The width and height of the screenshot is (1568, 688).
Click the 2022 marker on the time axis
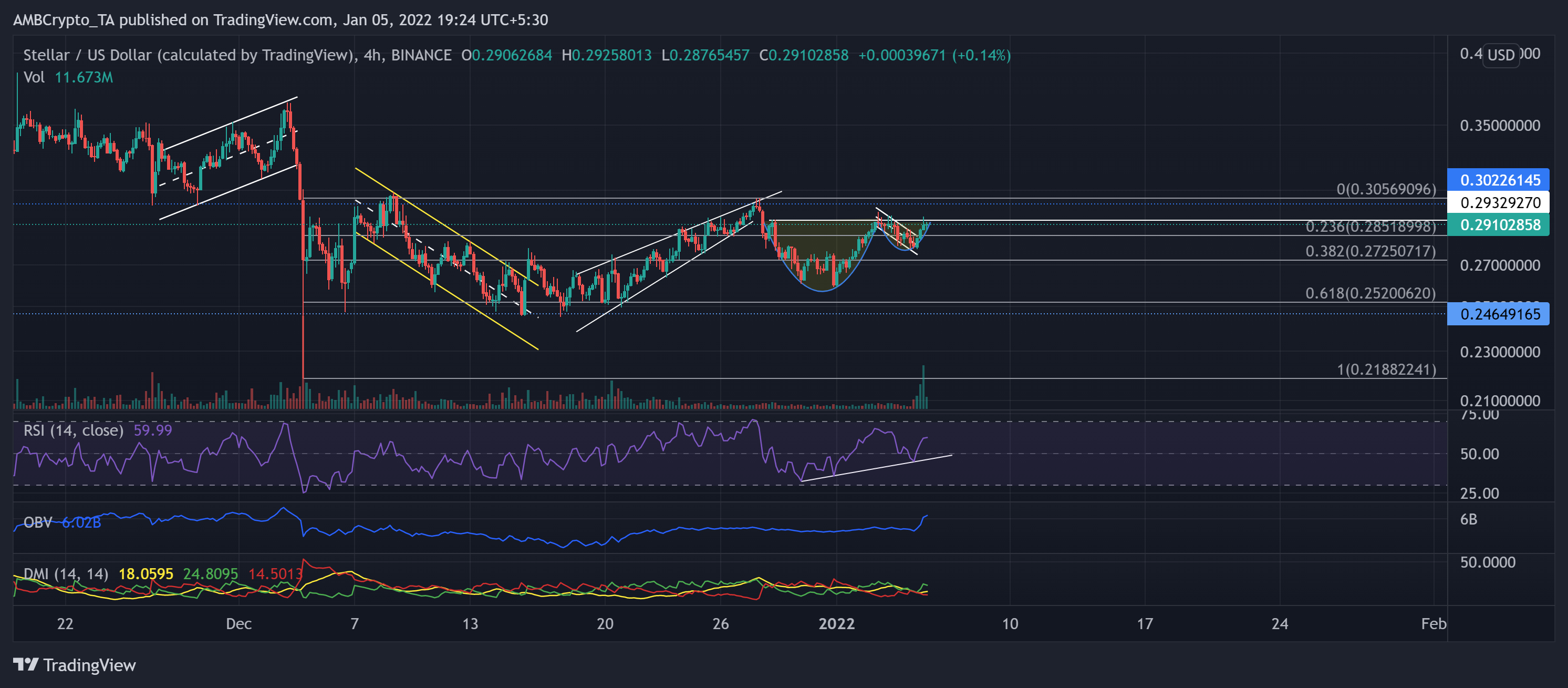(x=836, y=623)
